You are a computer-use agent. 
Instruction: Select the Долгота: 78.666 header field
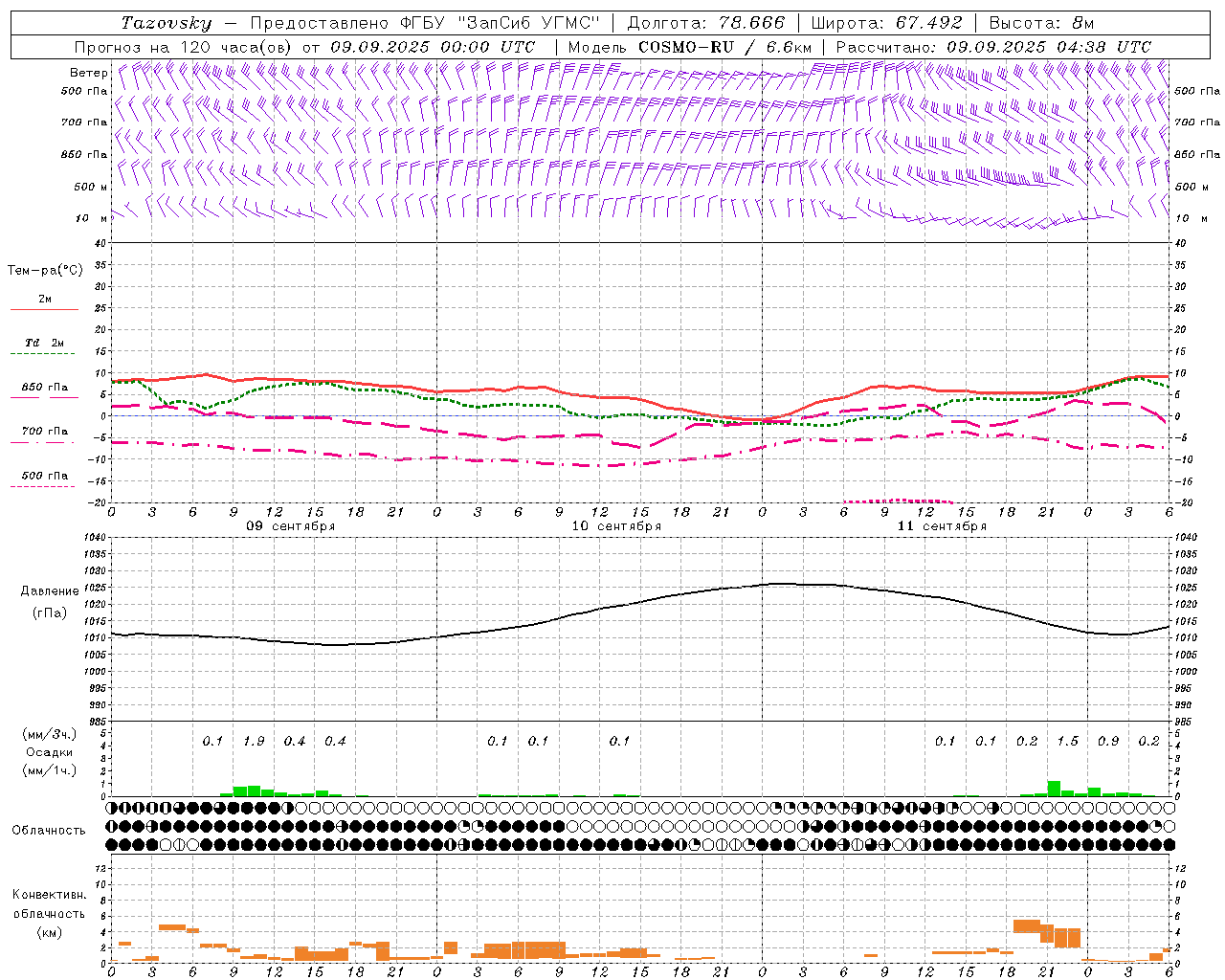(706, 23)
